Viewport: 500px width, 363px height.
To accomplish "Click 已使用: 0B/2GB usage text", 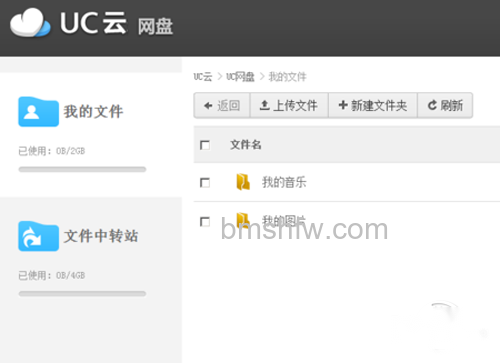I will click(x=52, y=151).
